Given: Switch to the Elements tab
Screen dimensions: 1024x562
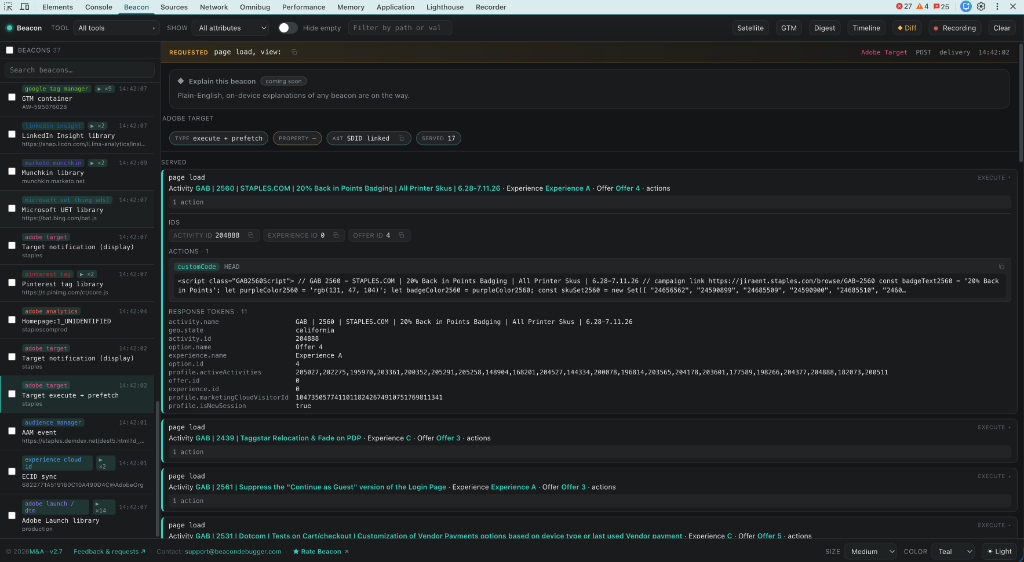Looking at the screenshot, I should 57,7.
